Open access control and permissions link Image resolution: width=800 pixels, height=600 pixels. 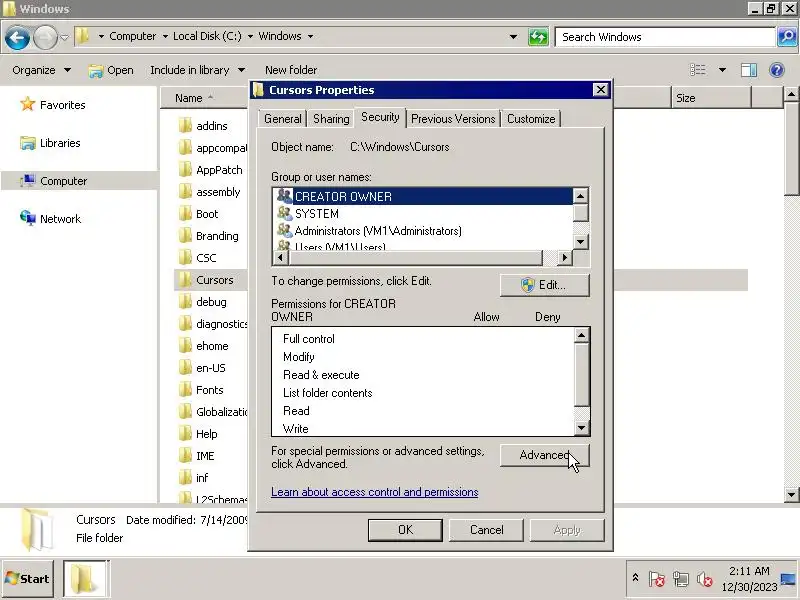[374, 492]
